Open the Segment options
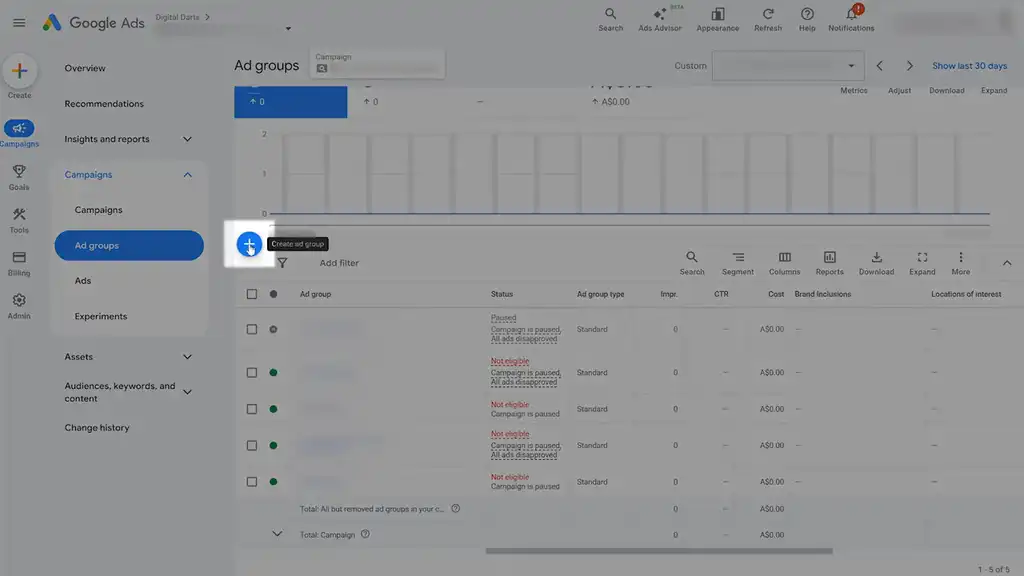1024x576 pixels. [738, 263]
